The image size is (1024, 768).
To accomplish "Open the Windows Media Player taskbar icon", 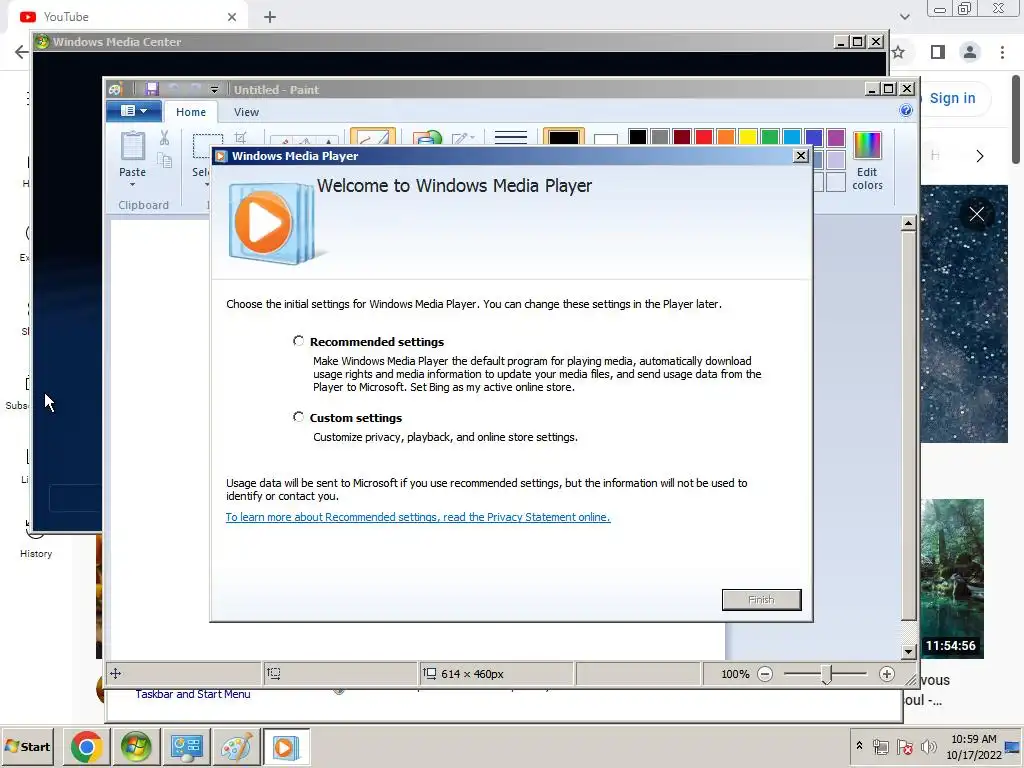I will [x=286, y=746].
